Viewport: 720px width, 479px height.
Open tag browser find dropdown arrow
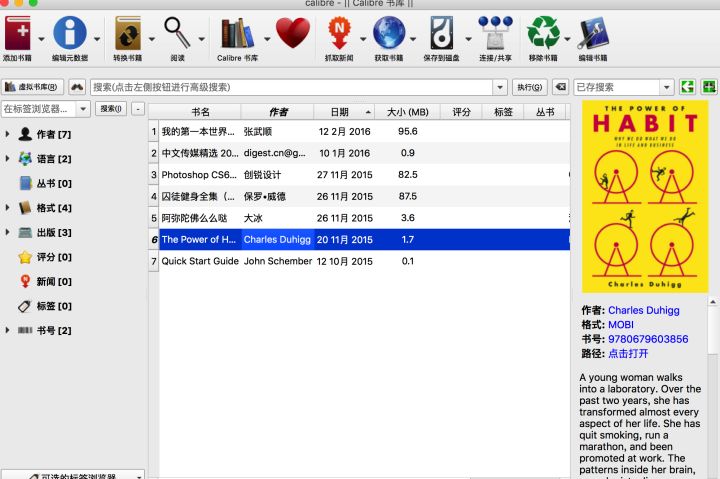tap(83, 109)
